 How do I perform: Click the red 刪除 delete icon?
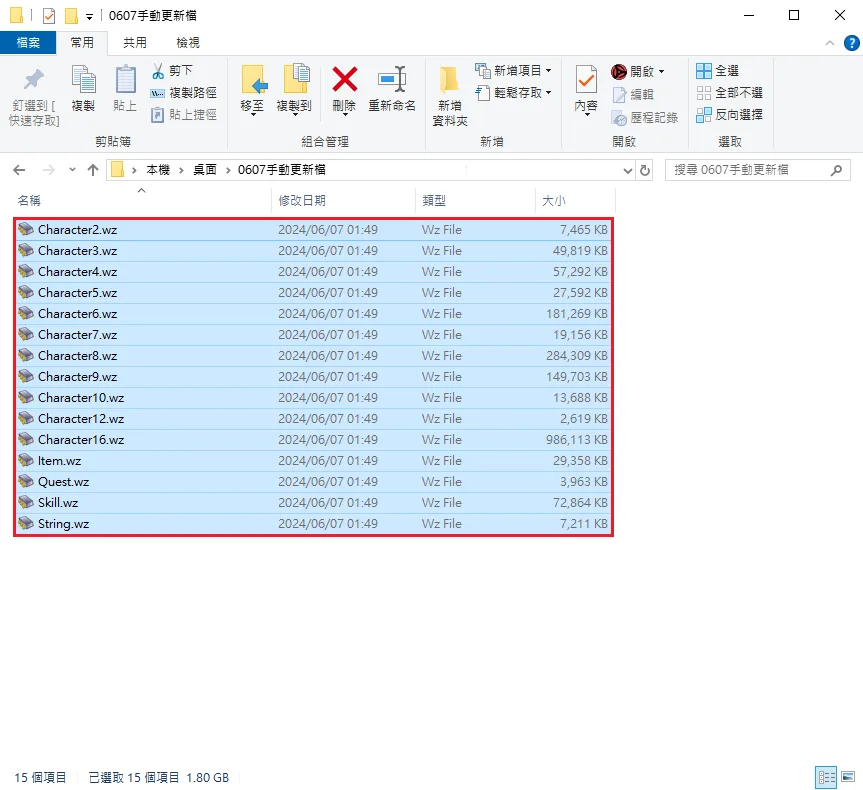click(x=344, y=81)
